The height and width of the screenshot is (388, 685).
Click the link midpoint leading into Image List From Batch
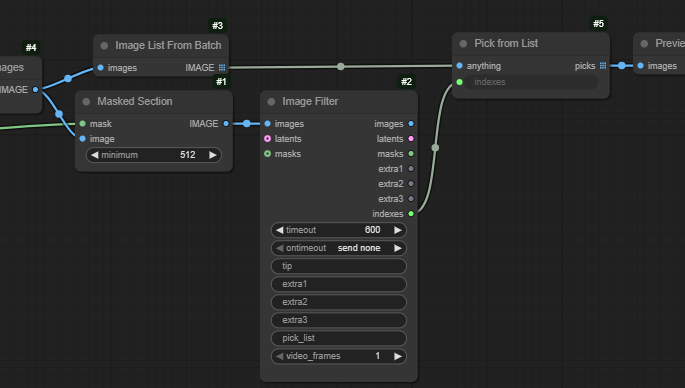click(x=68, y=79)
